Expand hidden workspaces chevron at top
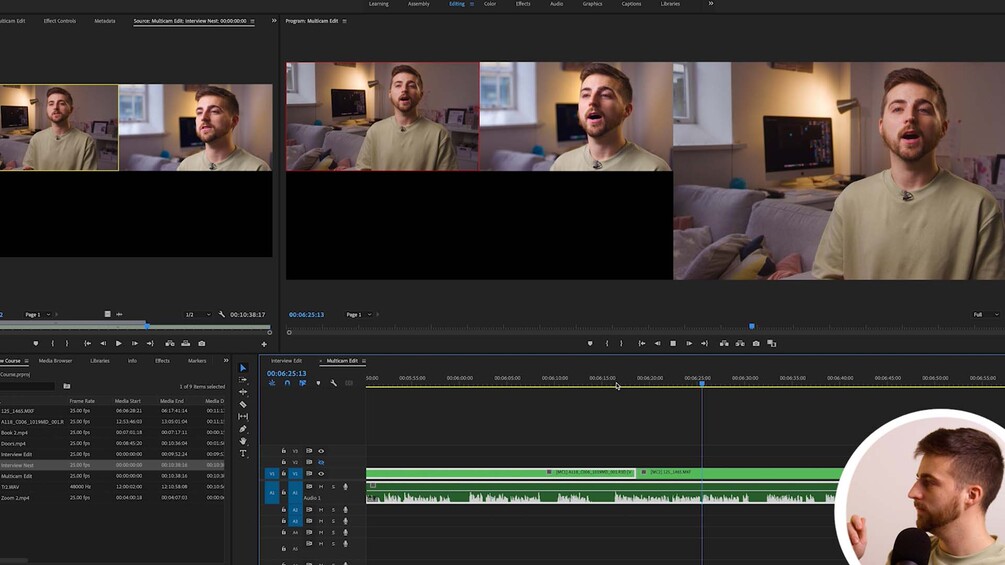Viewport: 1005px width, 565px height. [x=710, y=4]
